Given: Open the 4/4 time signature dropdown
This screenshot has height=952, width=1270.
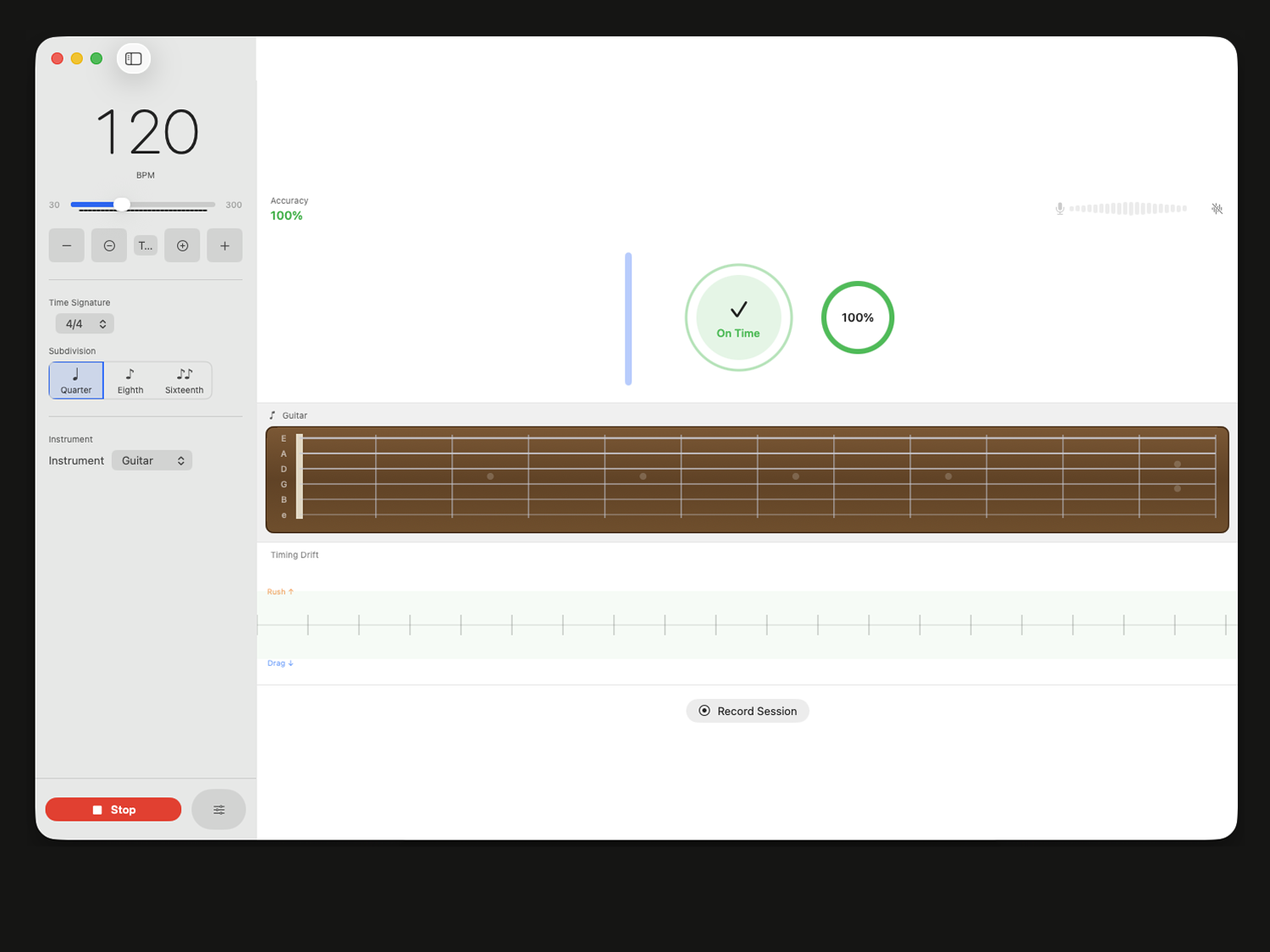Looking at the screenshot, I should (x=85, y=323).
